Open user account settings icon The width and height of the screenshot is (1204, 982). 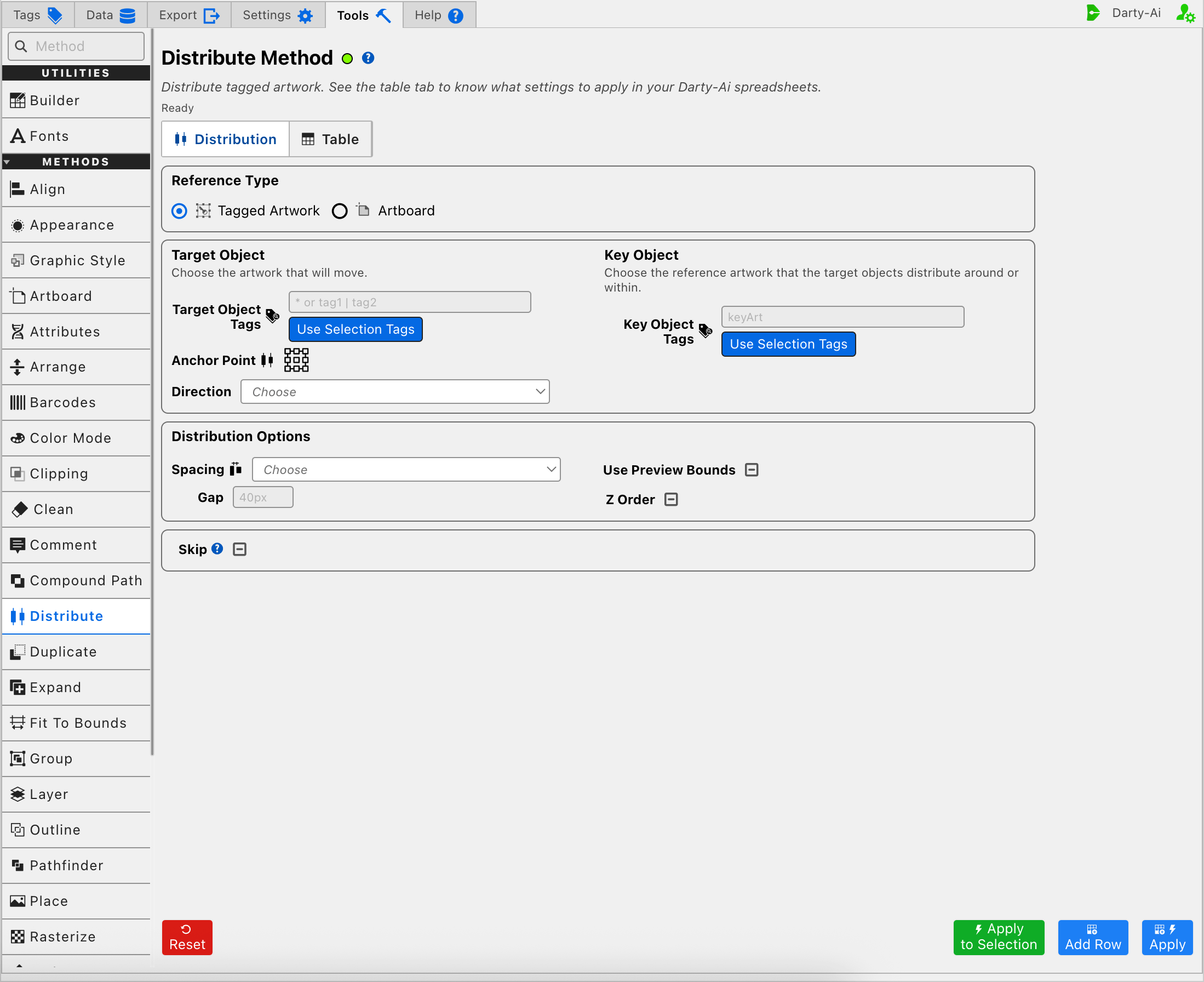[1186, 13]
